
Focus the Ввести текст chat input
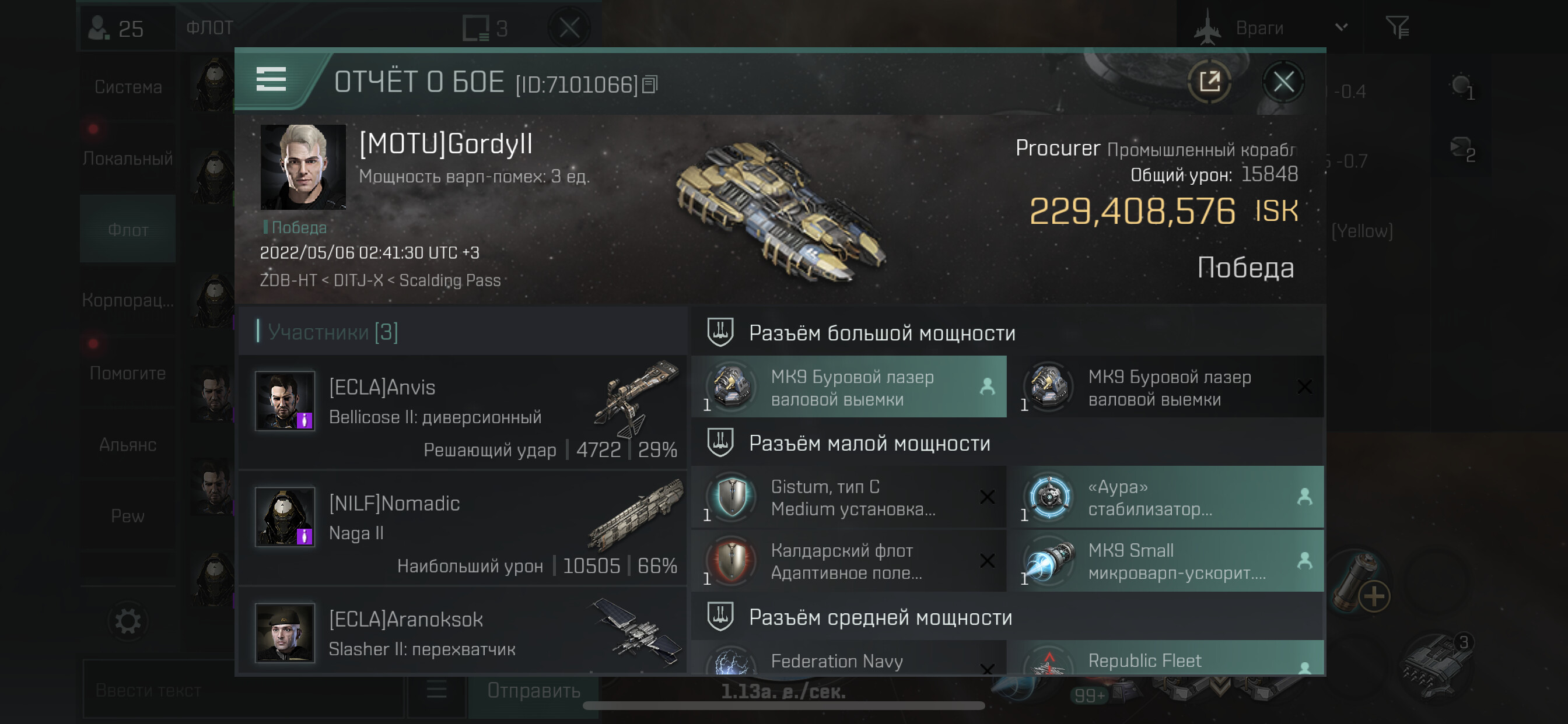coord(243,690)
